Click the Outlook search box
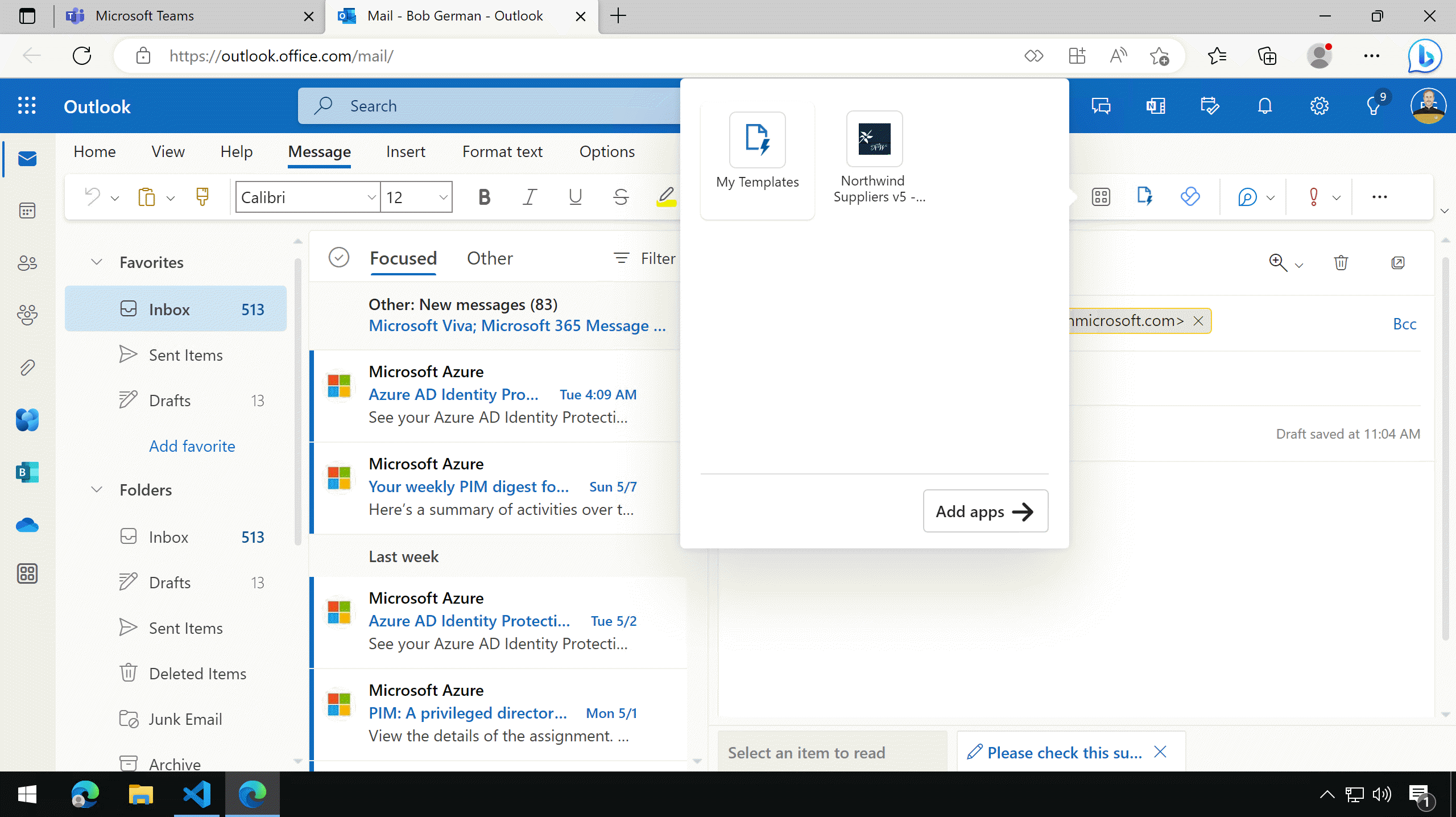The image size is (1456, 817). point(489,106)
